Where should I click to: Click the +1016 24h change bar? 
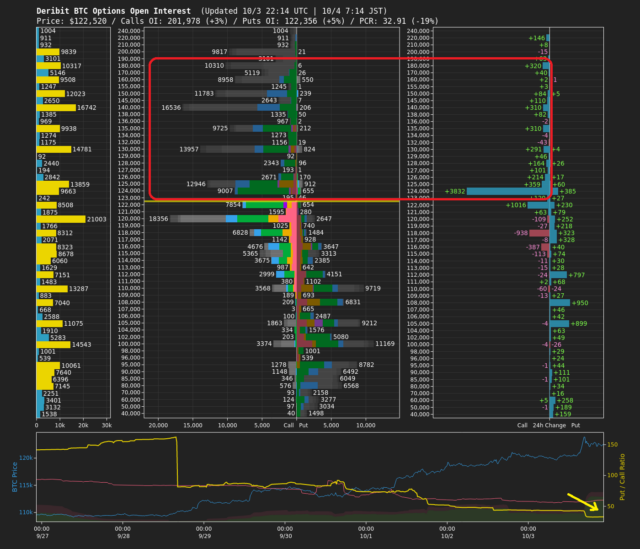(538, 204)
